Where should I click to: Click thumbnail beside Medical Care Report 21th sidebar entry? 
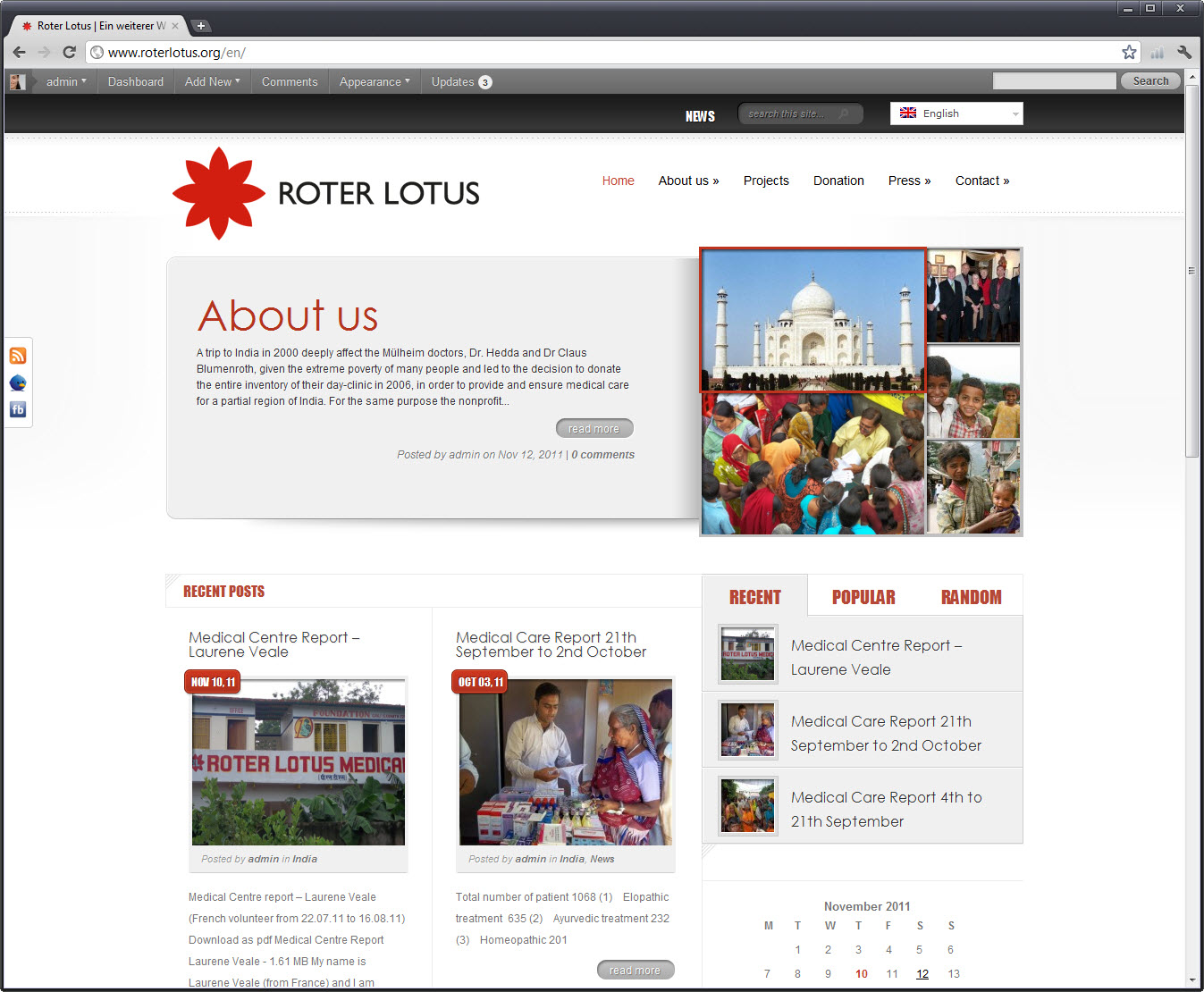[x=748, y=729]
